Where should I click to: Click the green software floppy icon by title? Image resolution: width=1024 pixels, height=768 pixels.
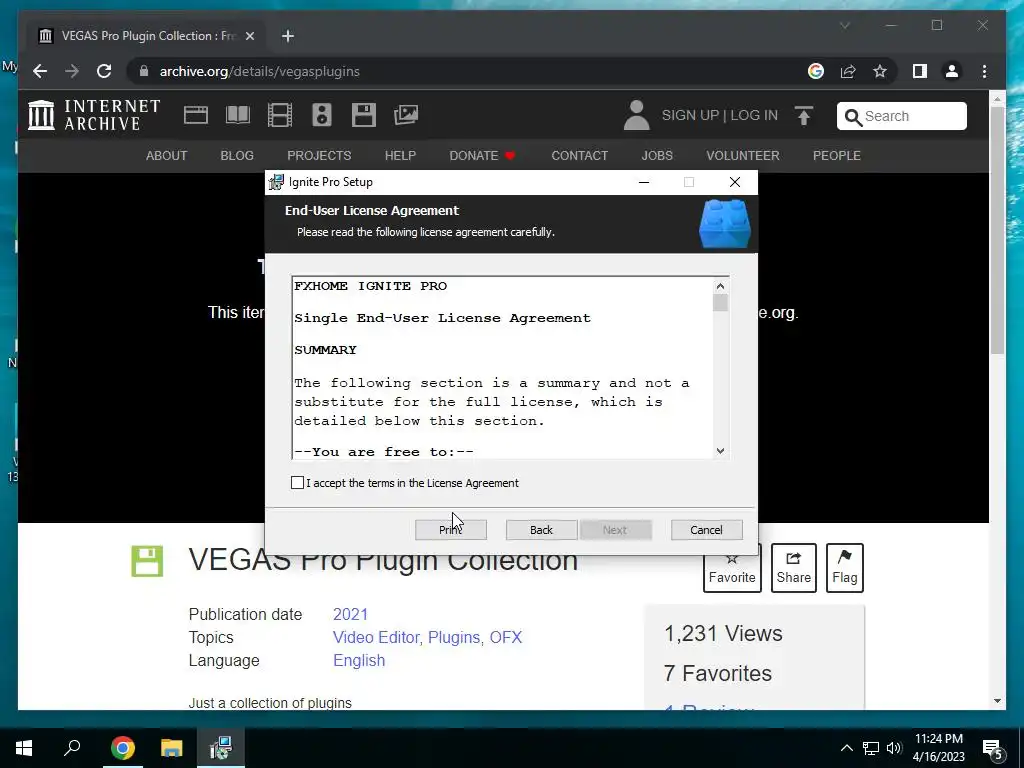point(147,561)
